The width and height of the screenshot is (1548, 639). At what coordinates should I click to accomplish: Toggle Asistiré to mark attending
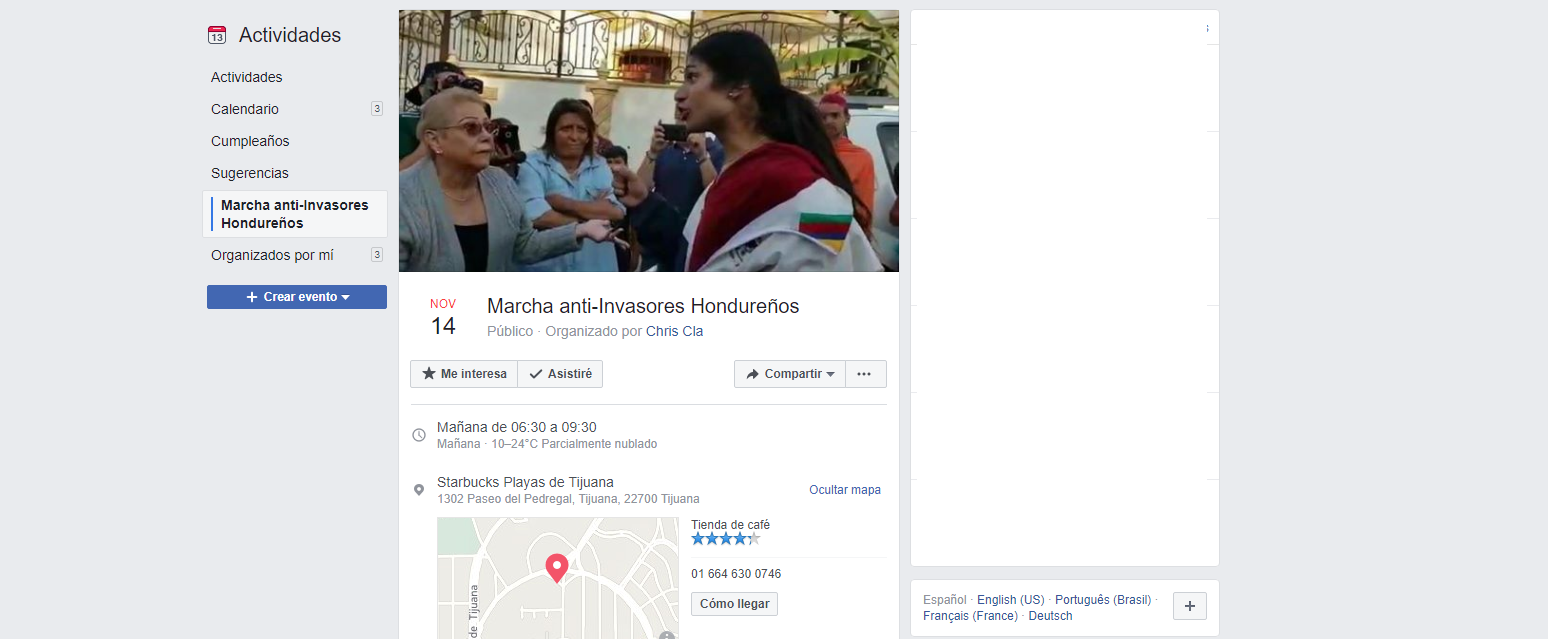click(x=560, y=374)
